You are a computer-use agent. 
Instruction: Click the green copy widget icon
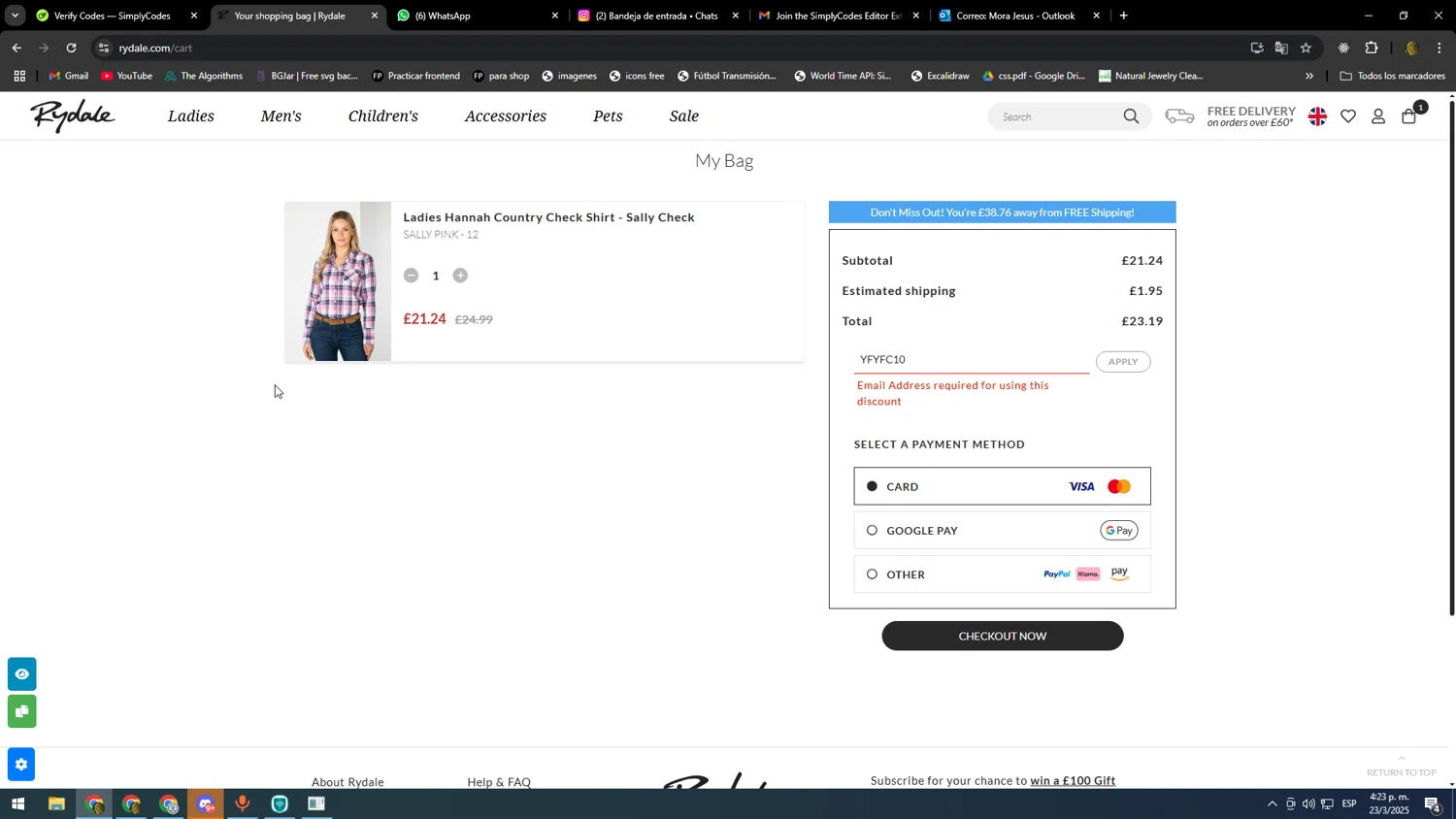(22, 711)
